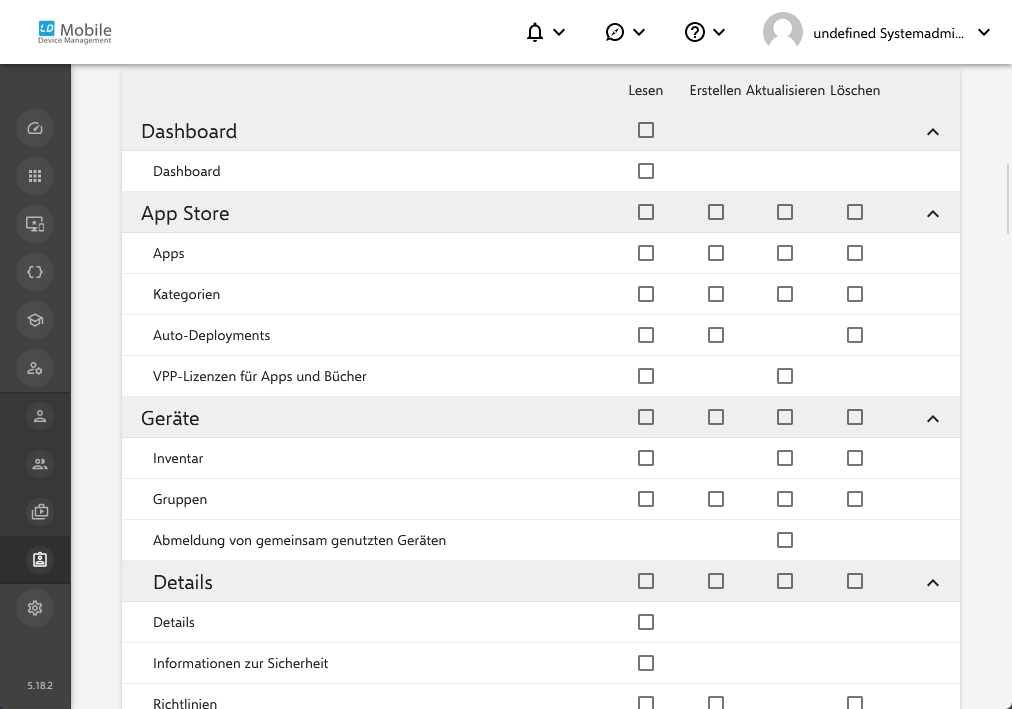Click the Erstellen column header
Screen dimensions: 1012x709
point(715,90)
